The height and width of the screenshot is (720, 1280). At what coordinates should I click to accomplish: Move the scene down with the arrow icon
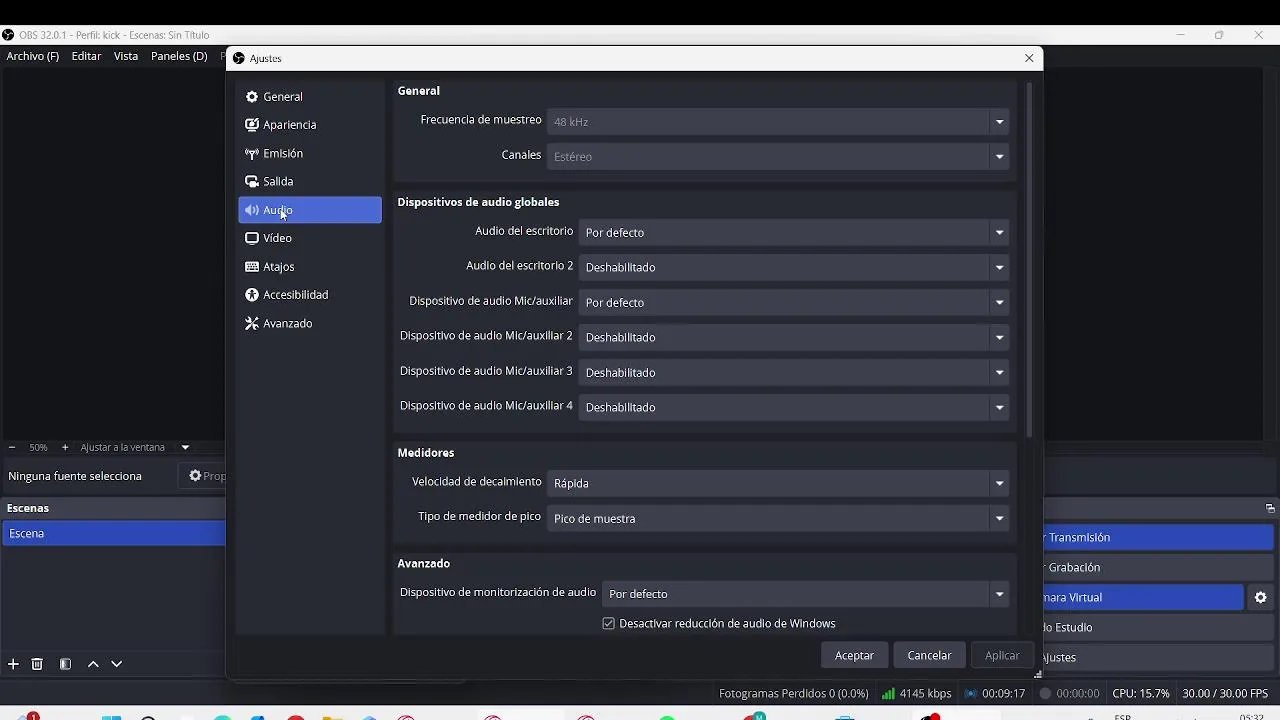pyautogui.click(x=117, y=664)
